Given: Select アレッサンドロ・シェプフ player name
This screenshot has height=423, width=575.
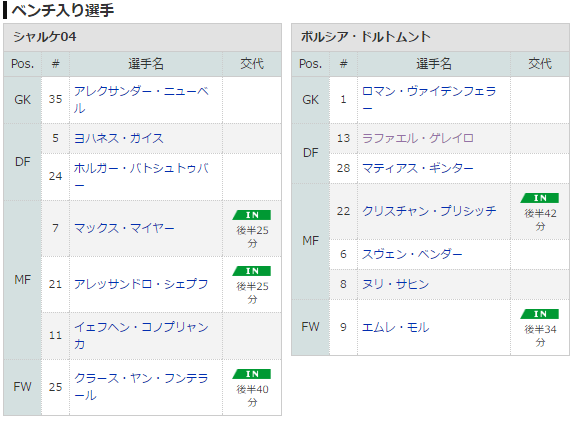Looking at the screenshot, I should [141, 284].
